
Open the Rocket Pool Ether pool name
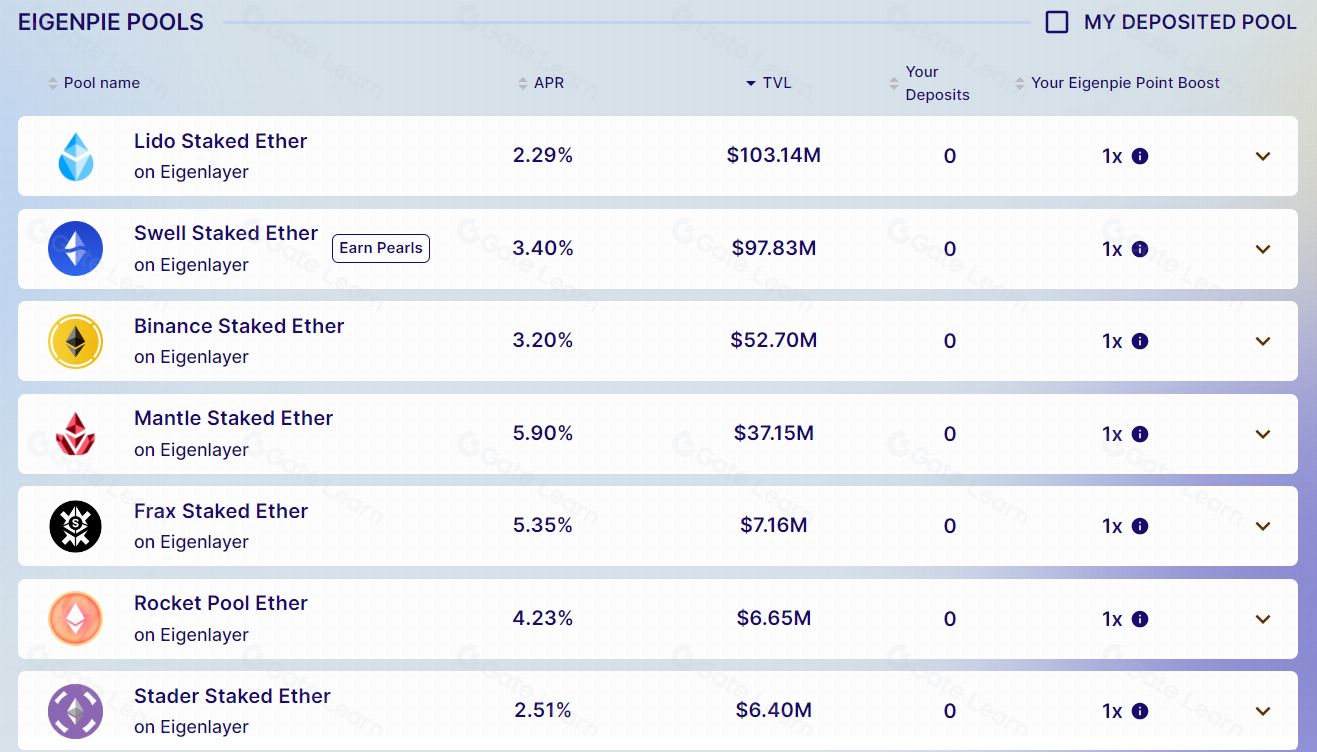(221, 603)
